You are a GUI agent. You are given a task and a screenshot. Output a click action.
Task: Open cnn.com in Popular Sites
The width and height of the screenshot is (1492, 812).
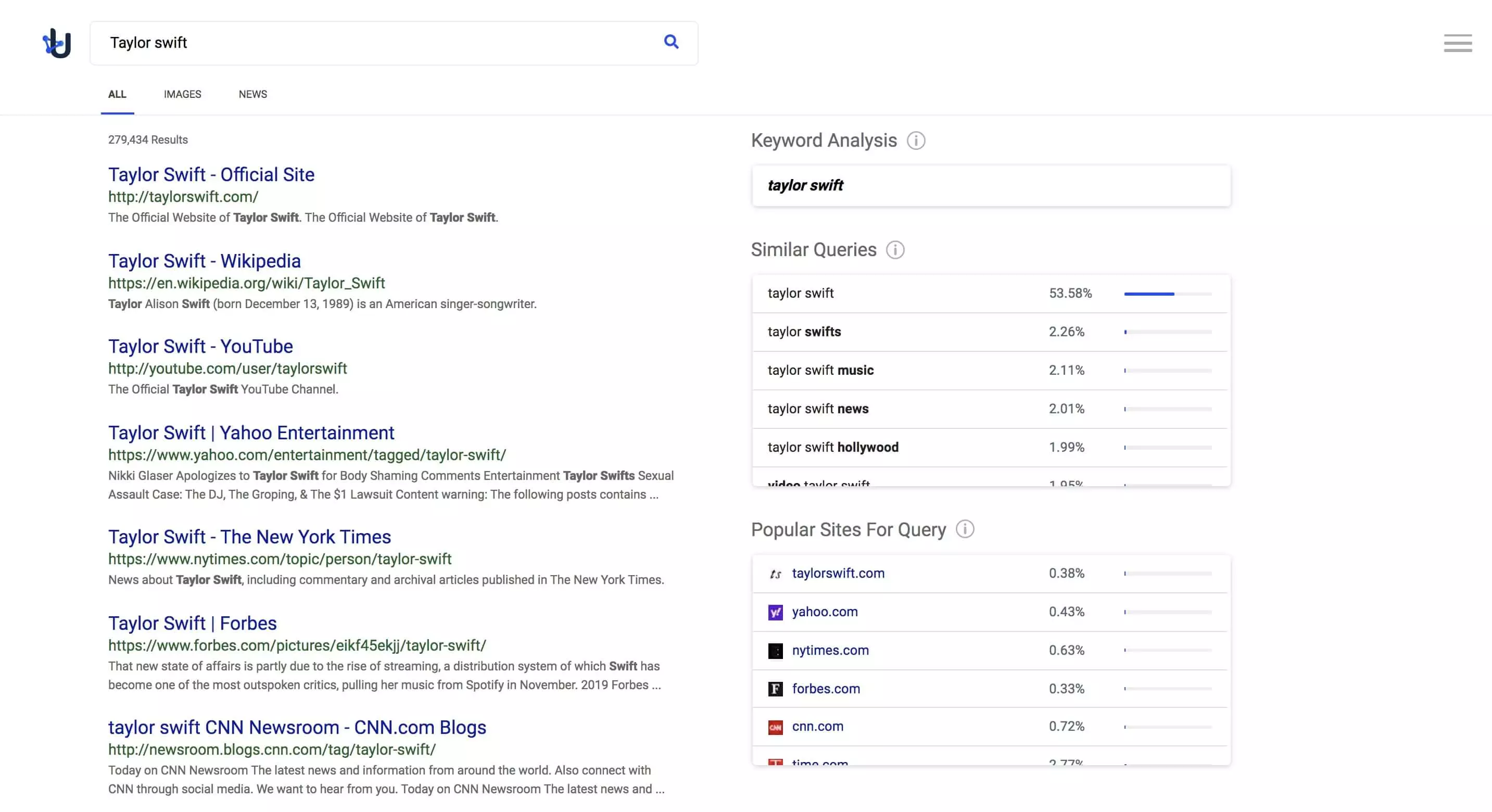click(817, 727)
